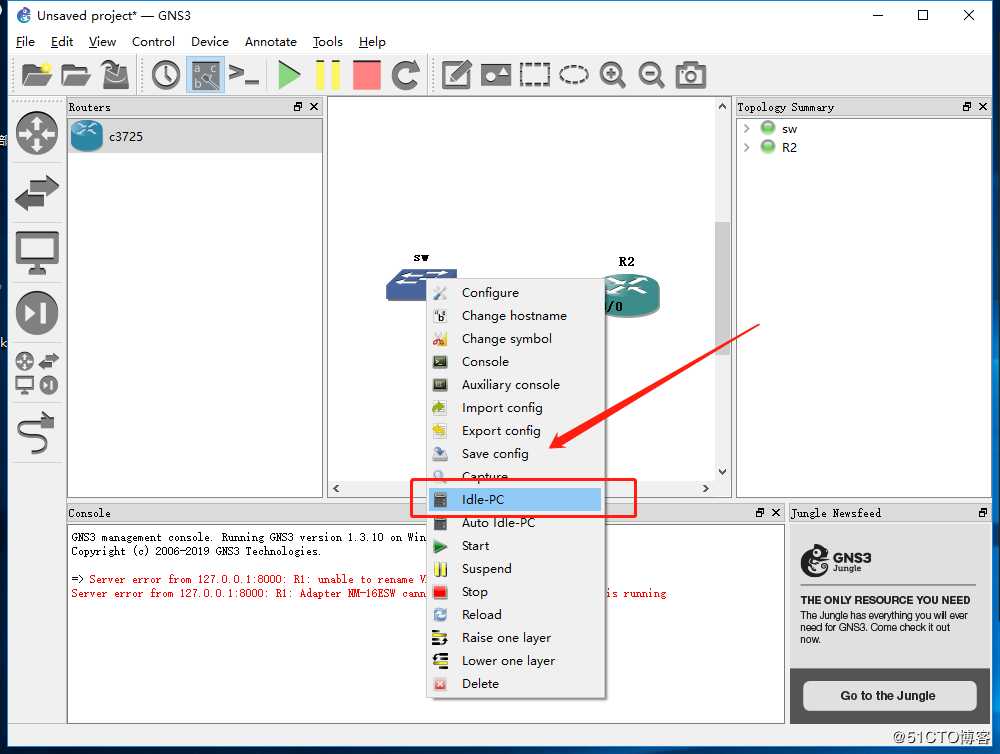Select Console from the context menu

pos(515,361)
